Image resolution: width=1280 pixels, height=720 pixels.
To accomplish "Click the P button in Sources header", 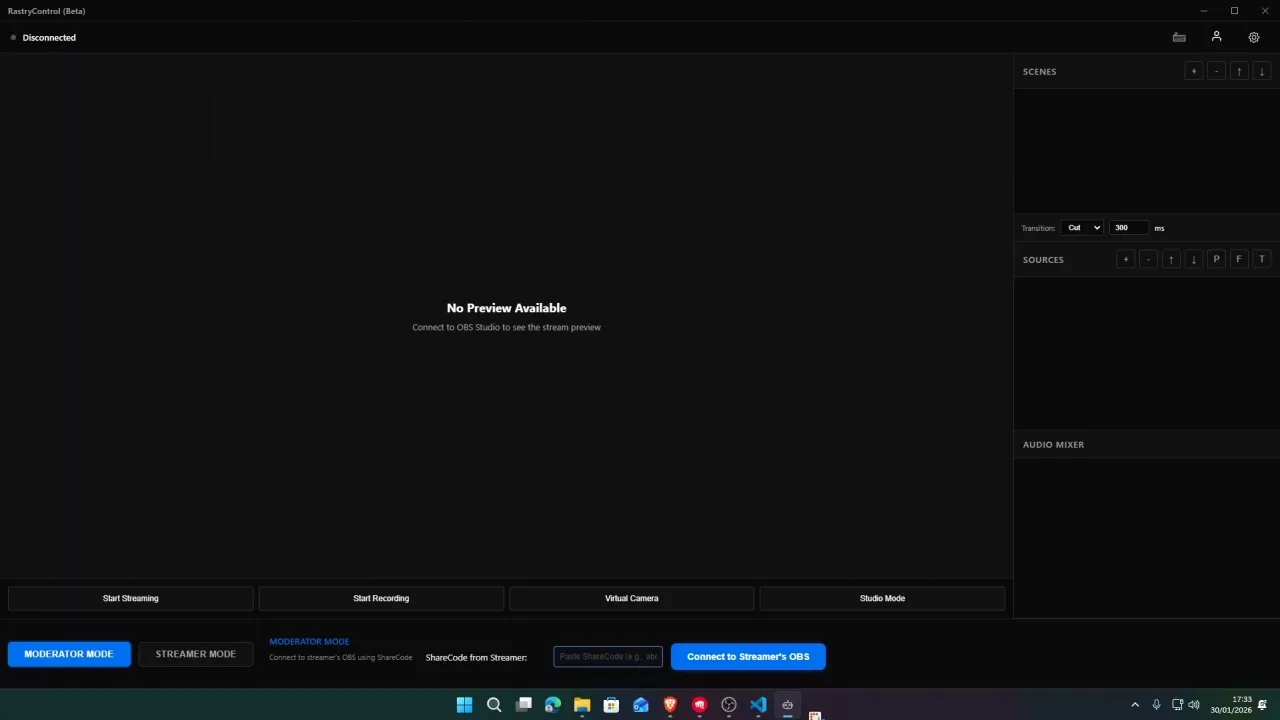I will click(x=1216, y=259).
